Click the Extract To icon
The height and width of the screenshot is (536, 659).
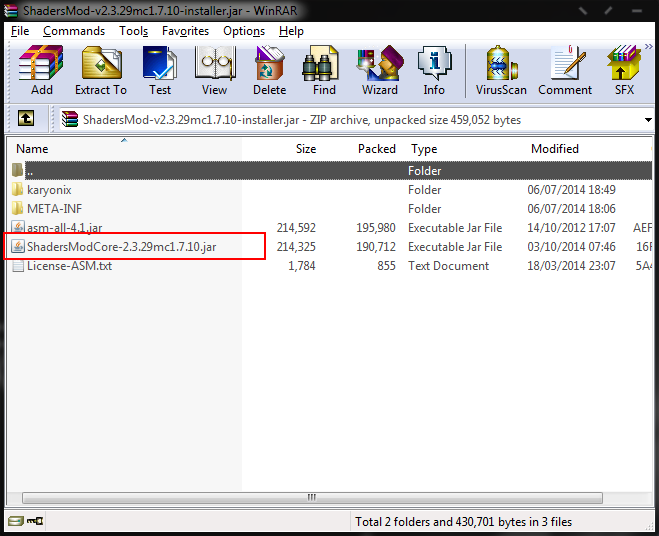tap(101, 70)
